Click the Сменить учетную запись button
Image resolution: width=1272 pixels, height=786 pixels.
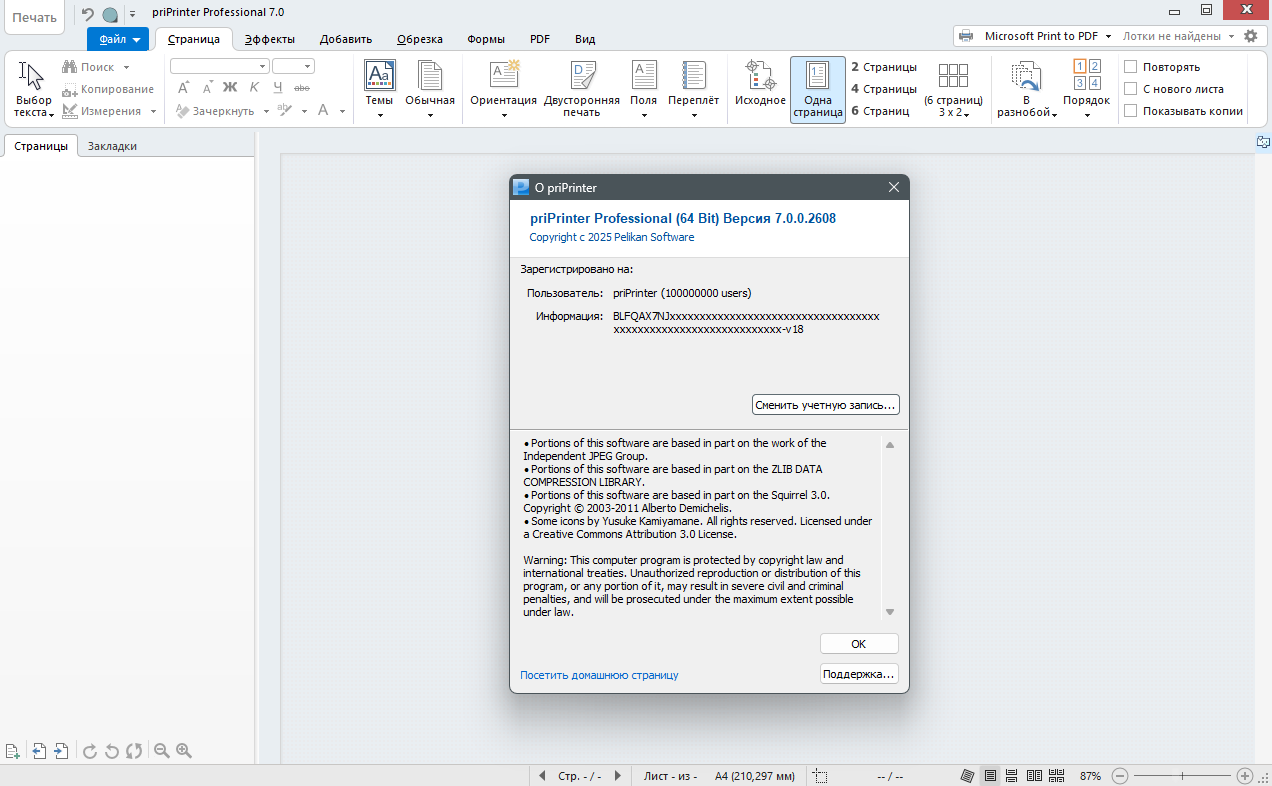click(826, 405)
